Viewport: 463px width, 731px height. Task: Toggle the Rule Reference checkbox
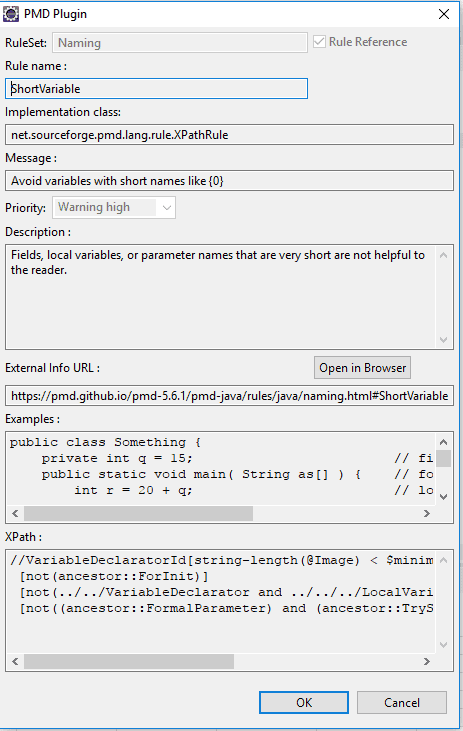click(x=319, y=41)
